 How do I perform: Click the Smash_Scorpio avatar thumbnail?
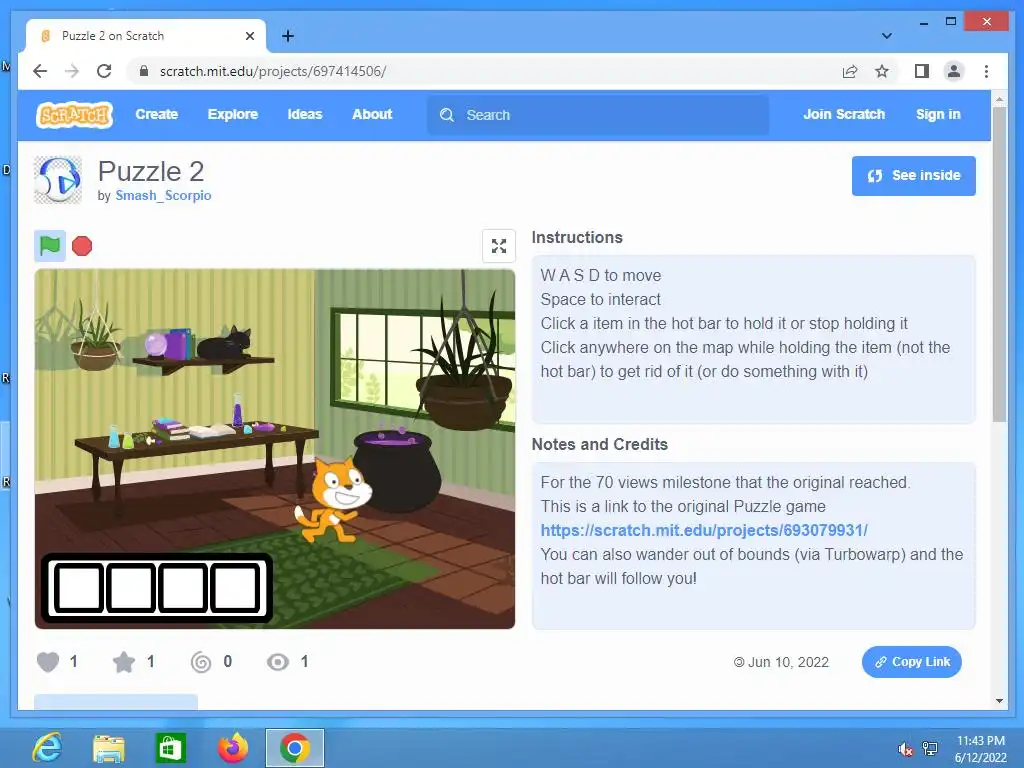pos(58,180)
